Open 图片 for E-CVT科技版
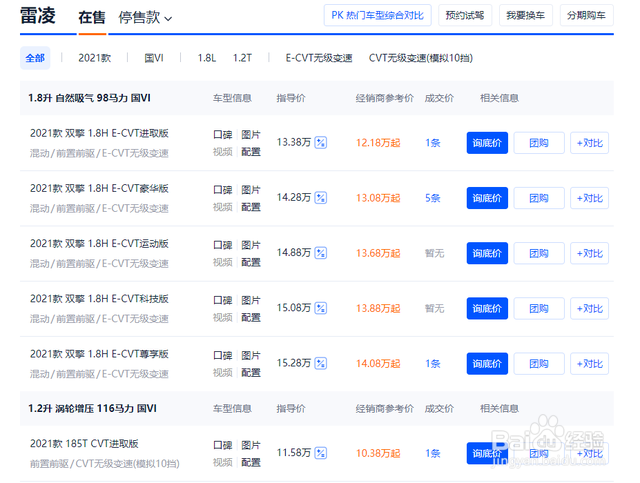 (x=251, y=300)
